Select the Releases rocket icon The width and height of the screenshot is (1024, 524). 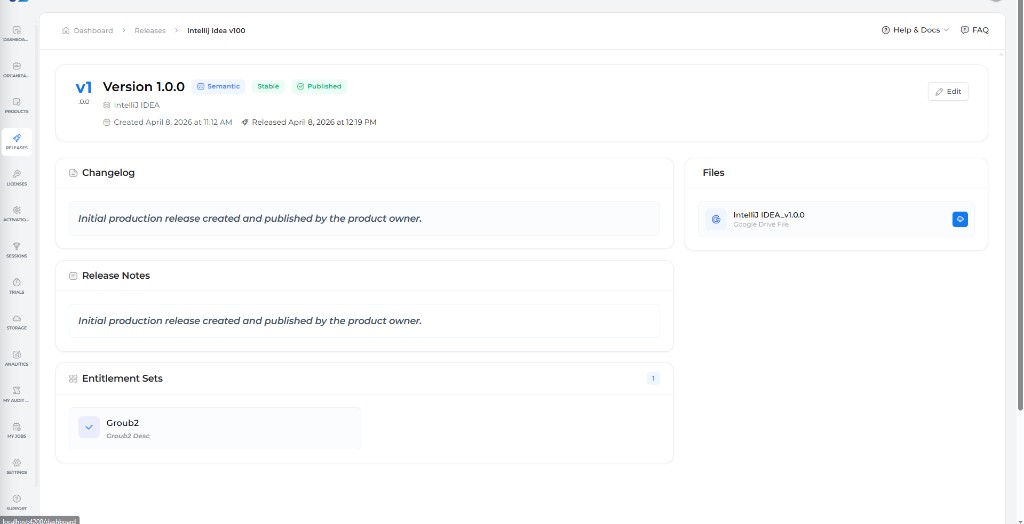17,141
